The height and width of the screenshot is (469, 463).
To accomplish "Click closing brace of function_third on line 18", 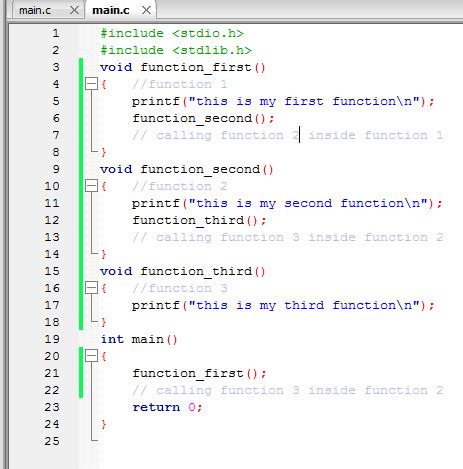I will click(x=104, y=322).
